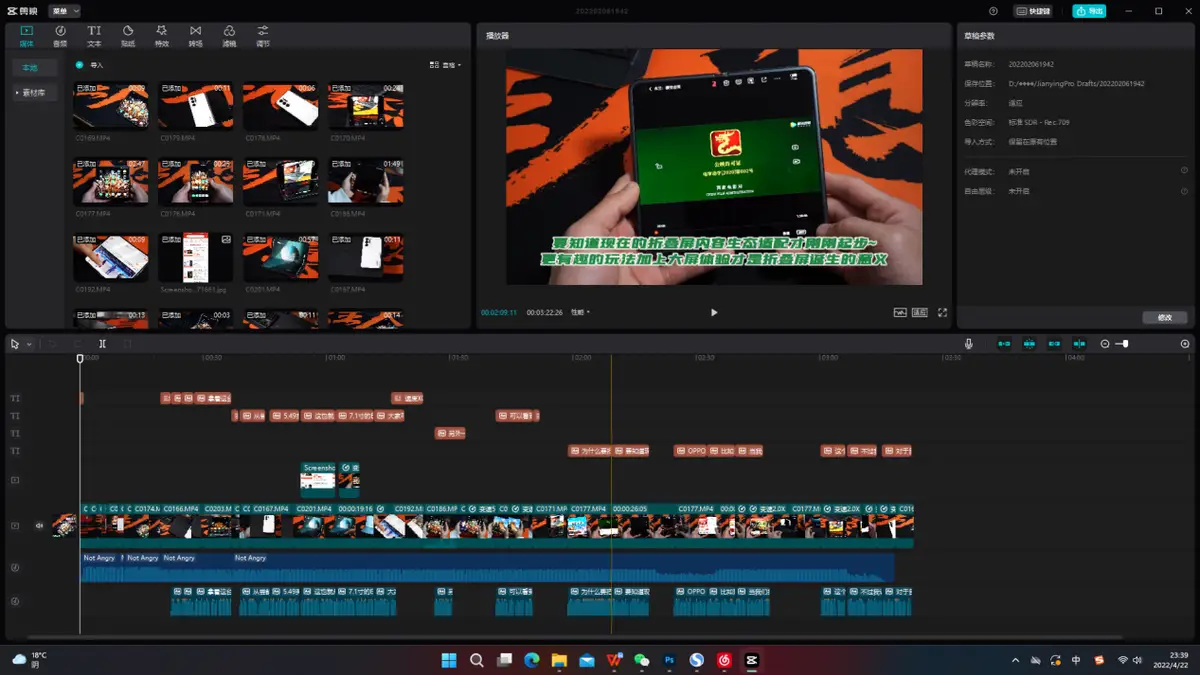Expand the selection tool mode arrow

point(29,344)
